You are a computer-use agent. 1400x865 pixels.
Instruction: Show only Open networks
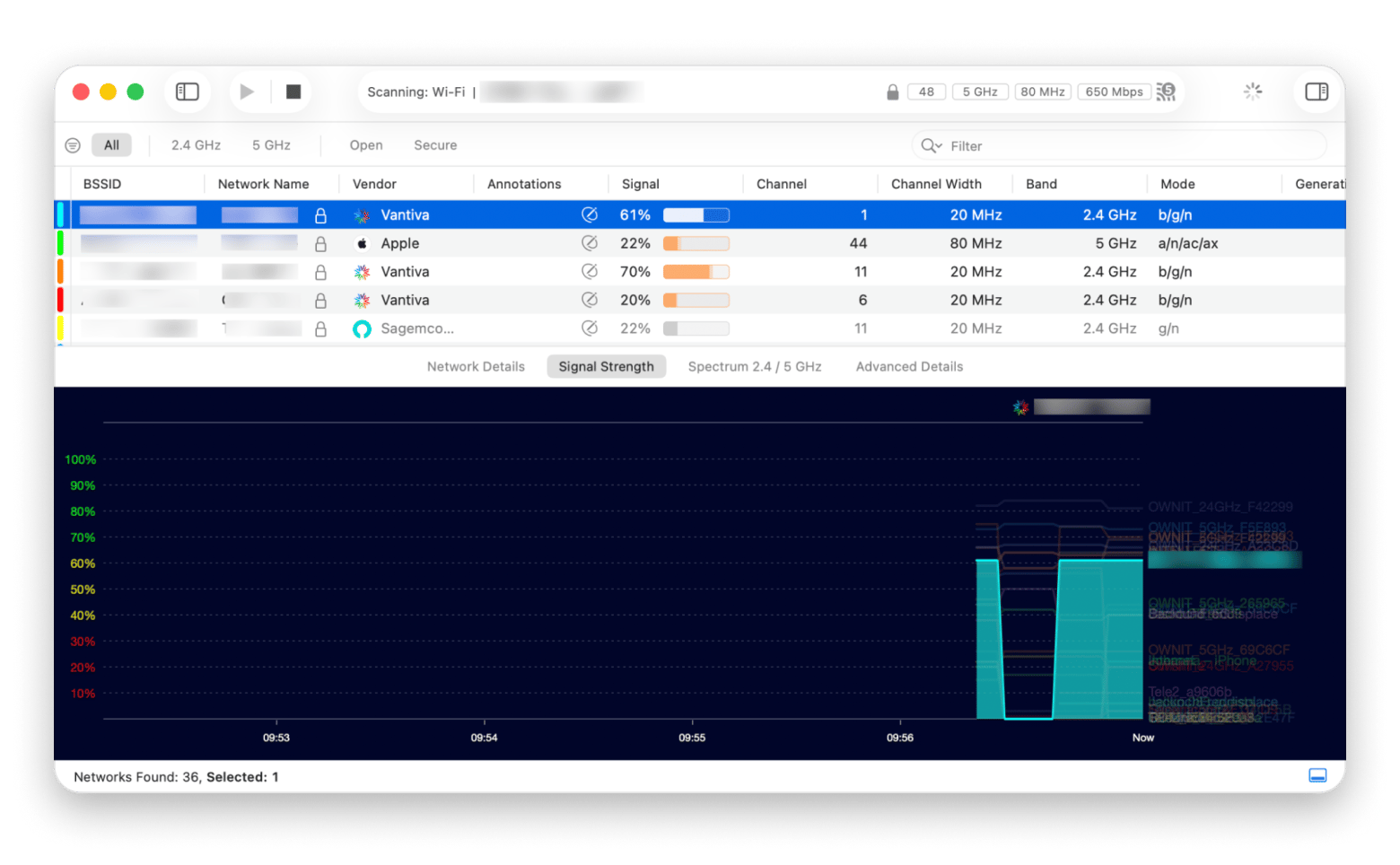(x=366, y=145)
